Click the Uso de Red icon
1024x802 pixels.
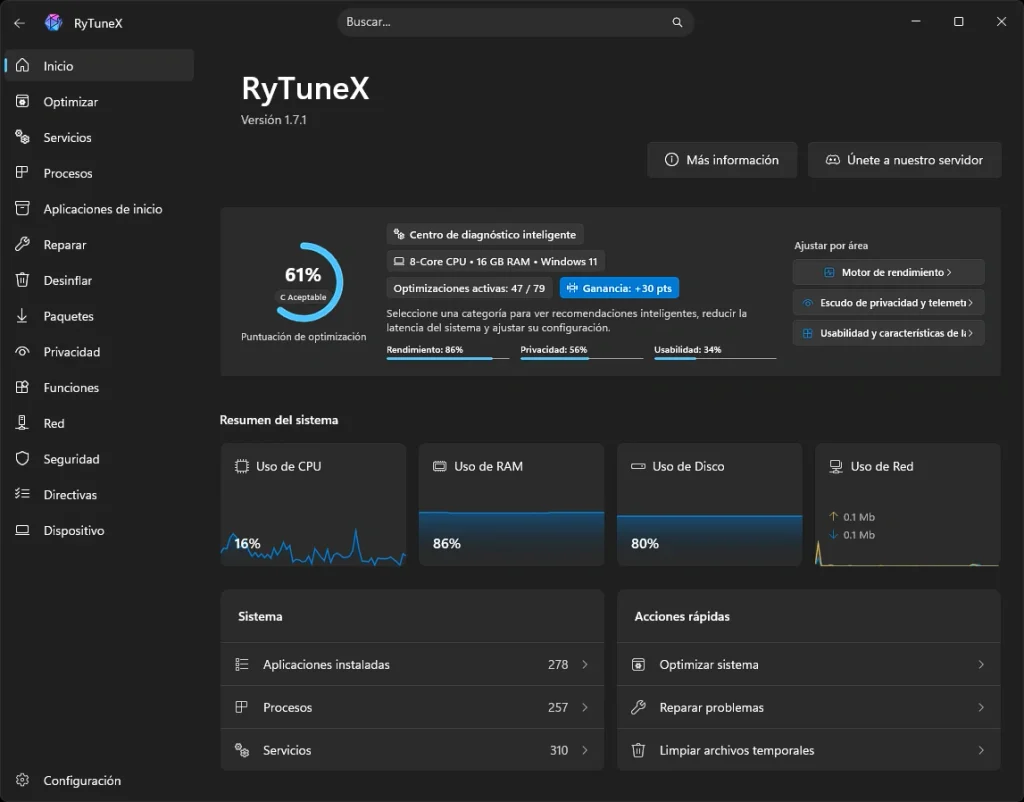coord(836,466)
